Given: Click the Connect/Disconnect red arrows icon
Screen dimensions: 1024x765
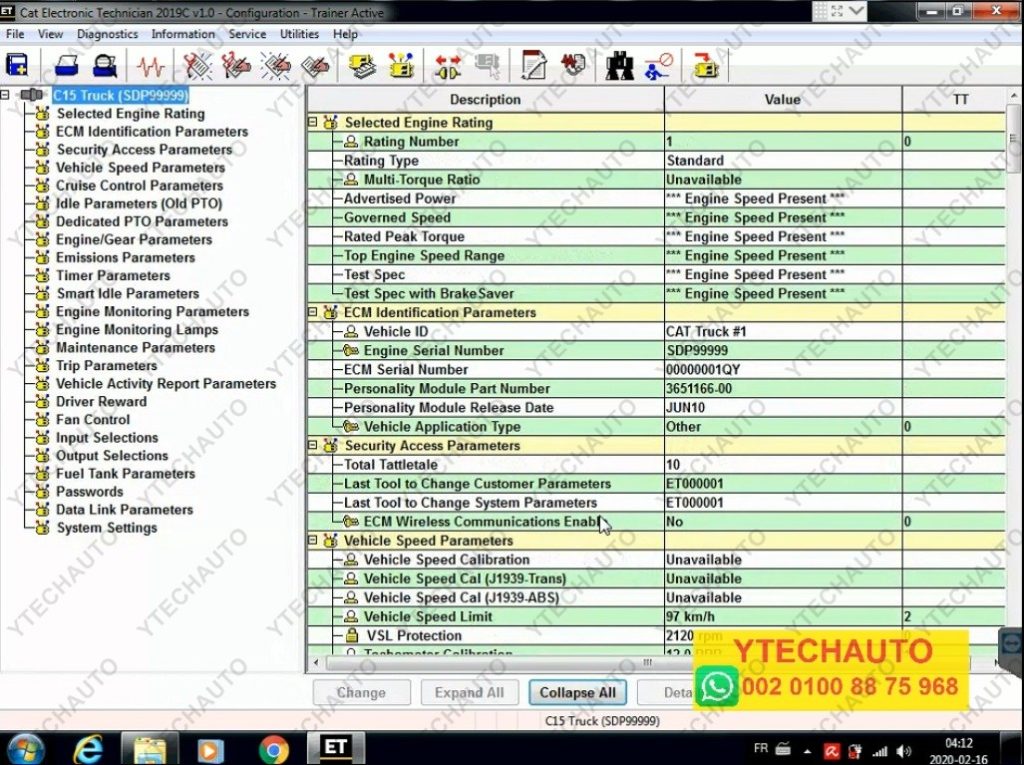Looking at the screenshot, I should [448, 66].
